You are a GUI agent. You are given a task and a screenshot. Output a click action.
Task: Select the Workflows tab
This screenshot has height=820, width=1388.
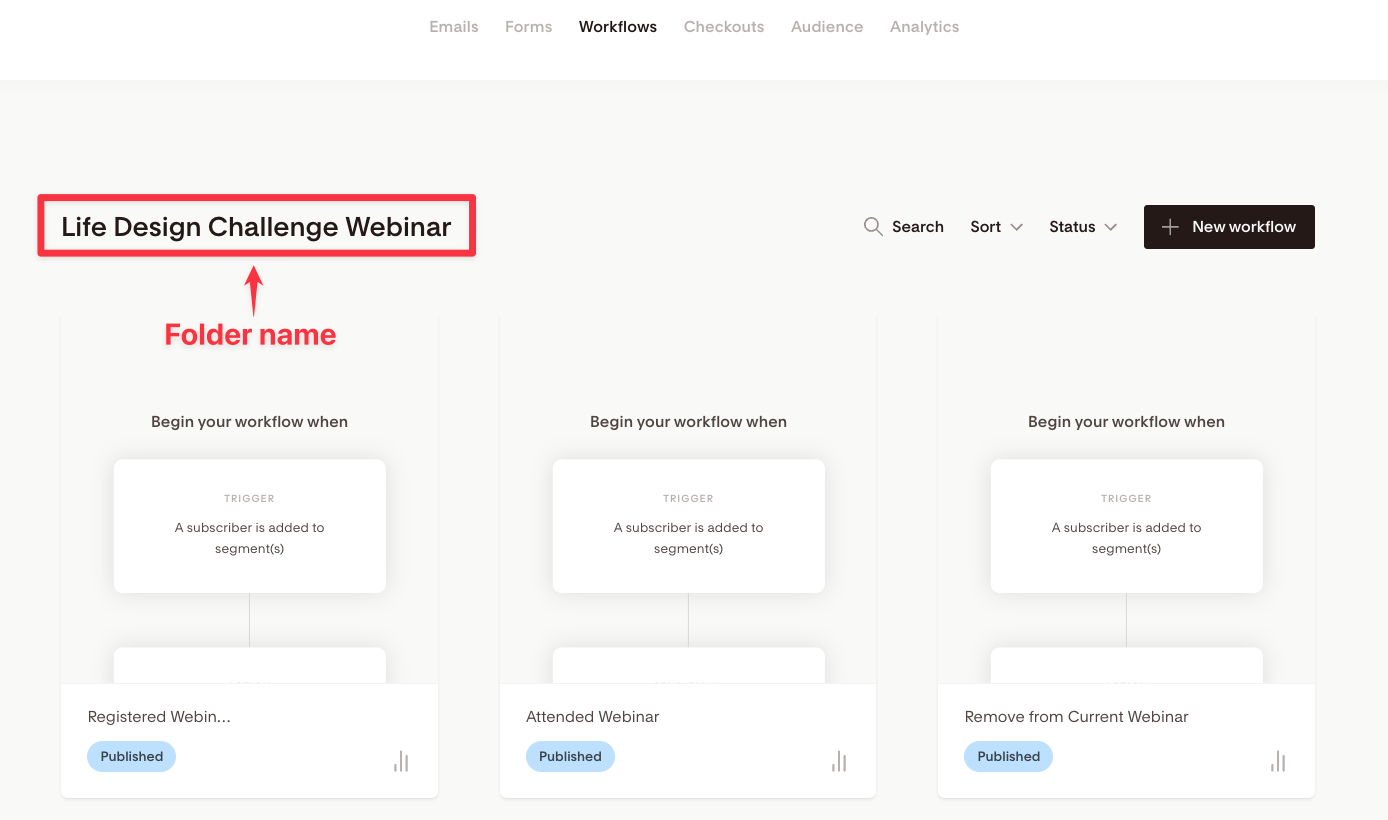pos(618,27)
